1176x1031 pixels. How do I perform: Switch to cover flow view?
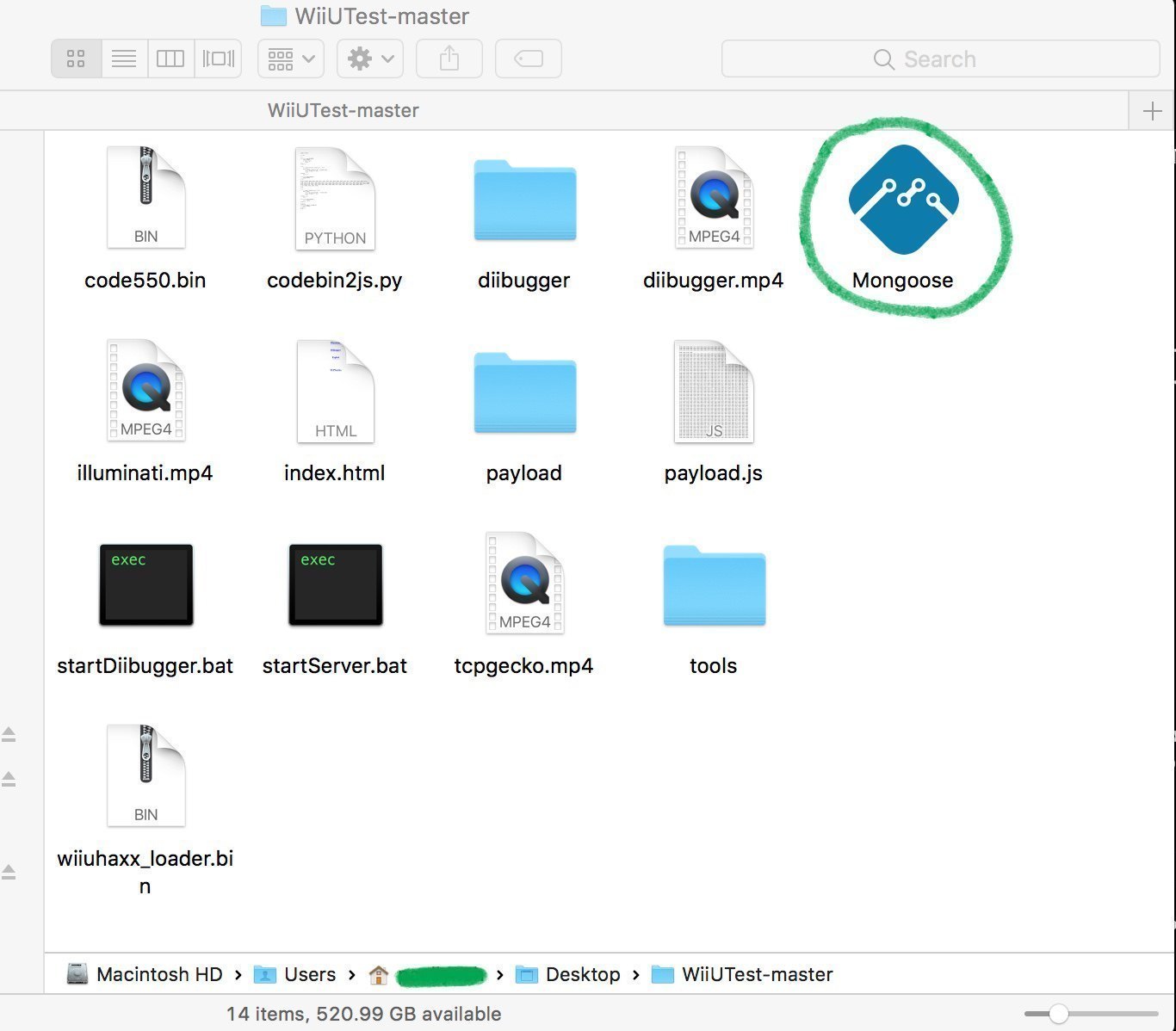[x=218, y=59]
